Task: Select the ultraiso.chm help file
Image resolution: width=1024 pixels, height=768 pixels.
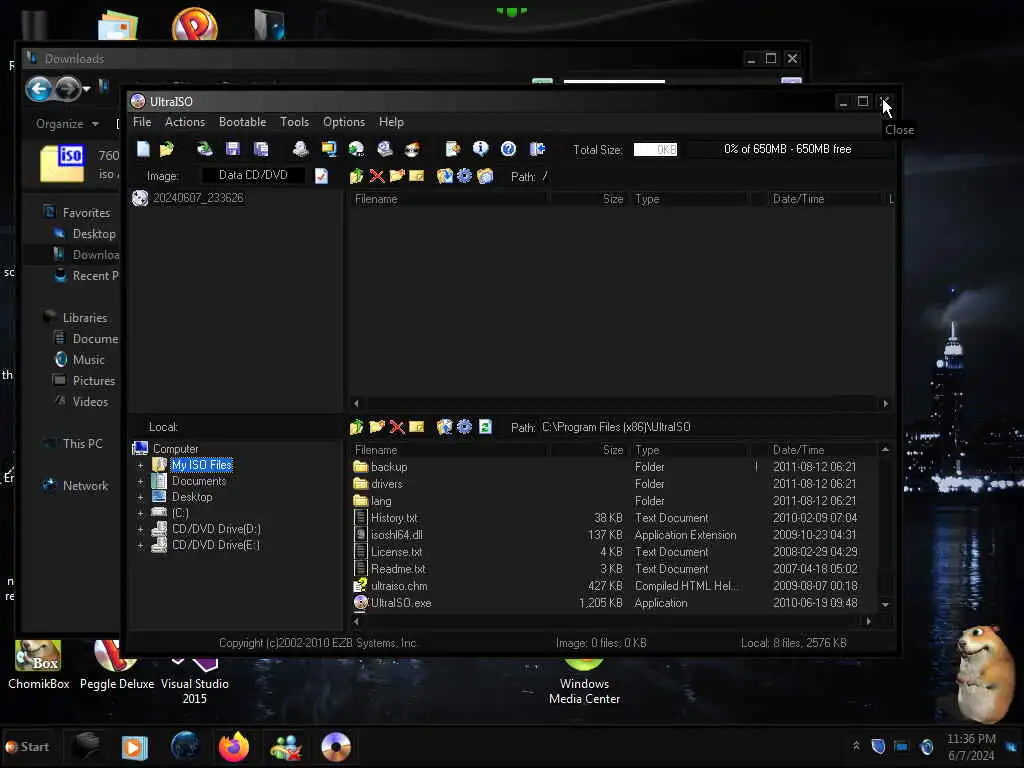Action: click(x=399, y=586)
